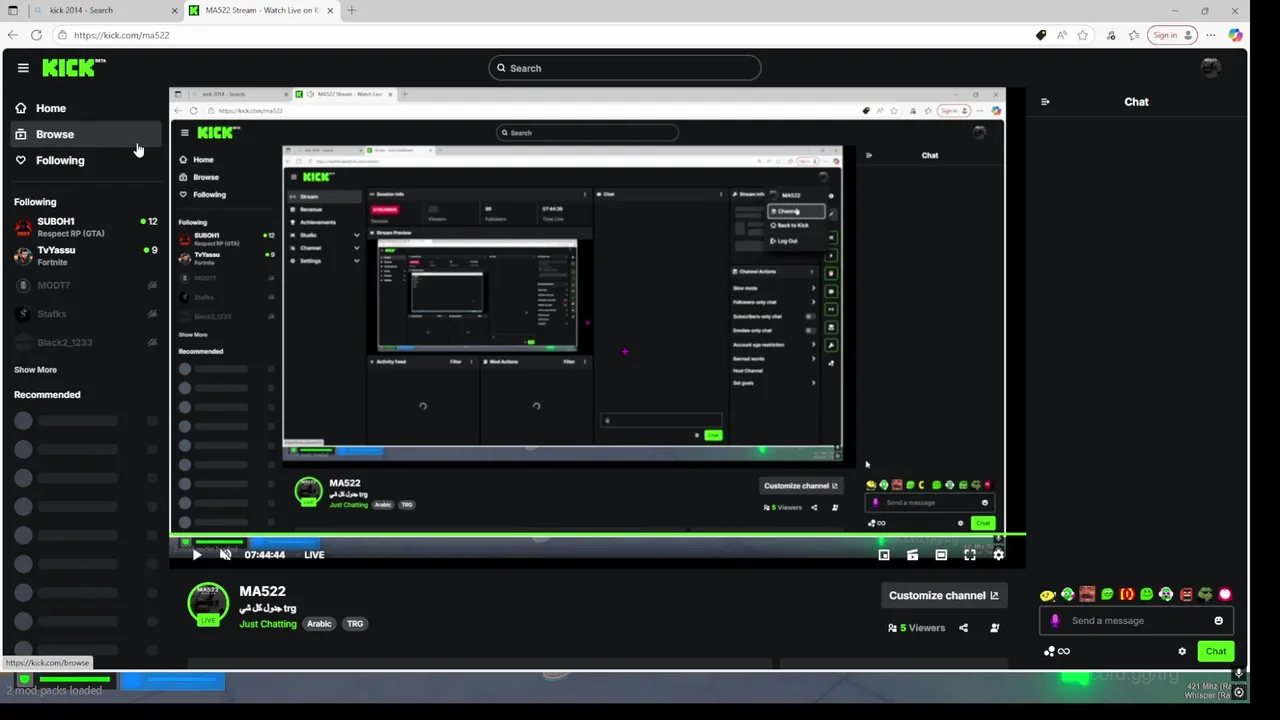Screen dimensions: 1280x720
Task: Click the video progress bar
Action: point(598,535)
